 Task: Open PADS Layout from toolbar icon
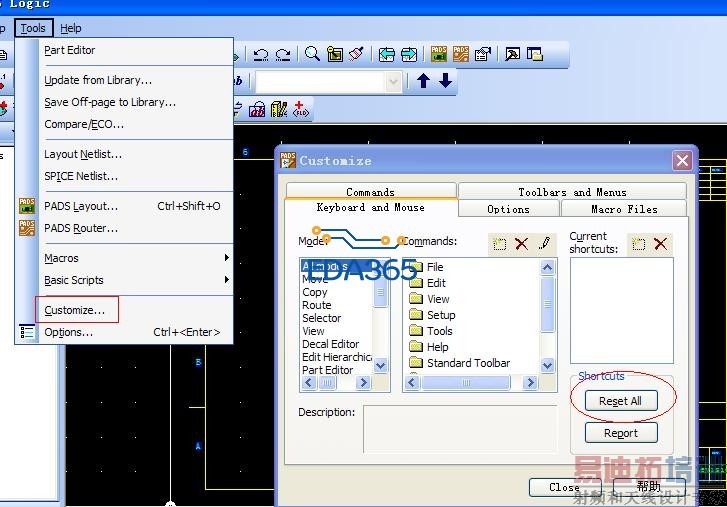tap(438, 54)
